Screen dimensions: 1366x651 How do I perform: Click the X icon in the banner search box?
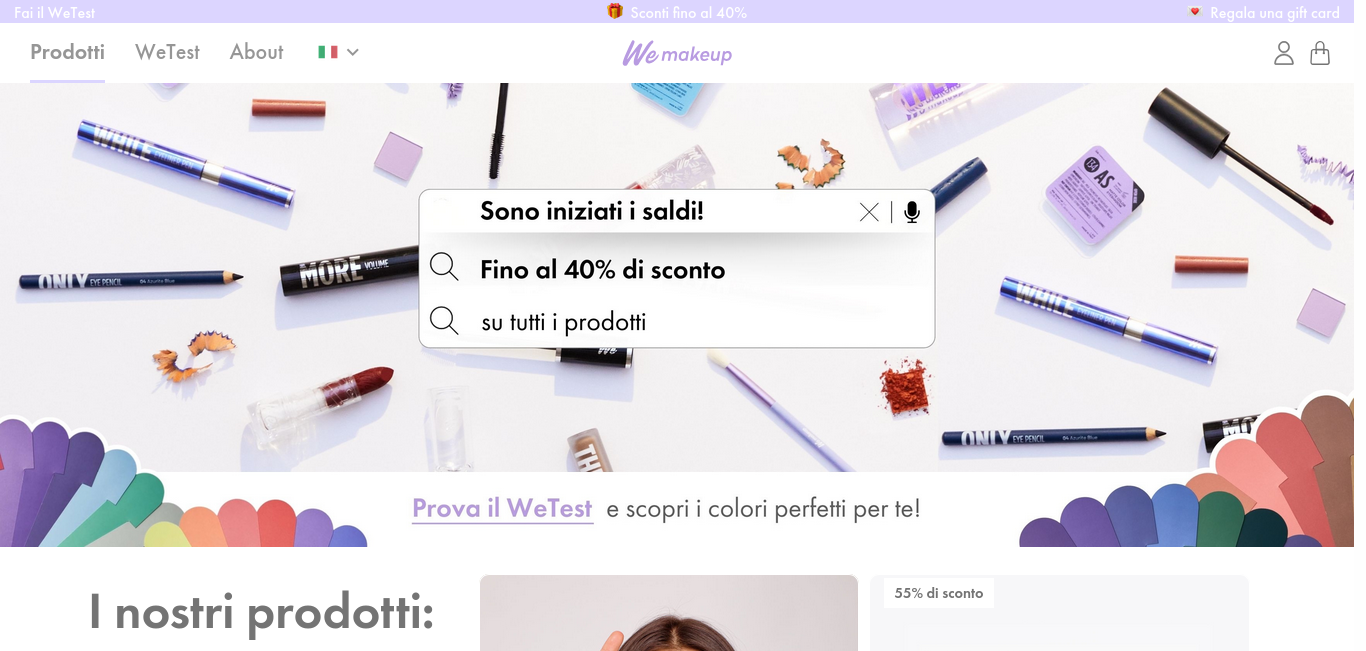pyautogui.click(x=869, y=212)
